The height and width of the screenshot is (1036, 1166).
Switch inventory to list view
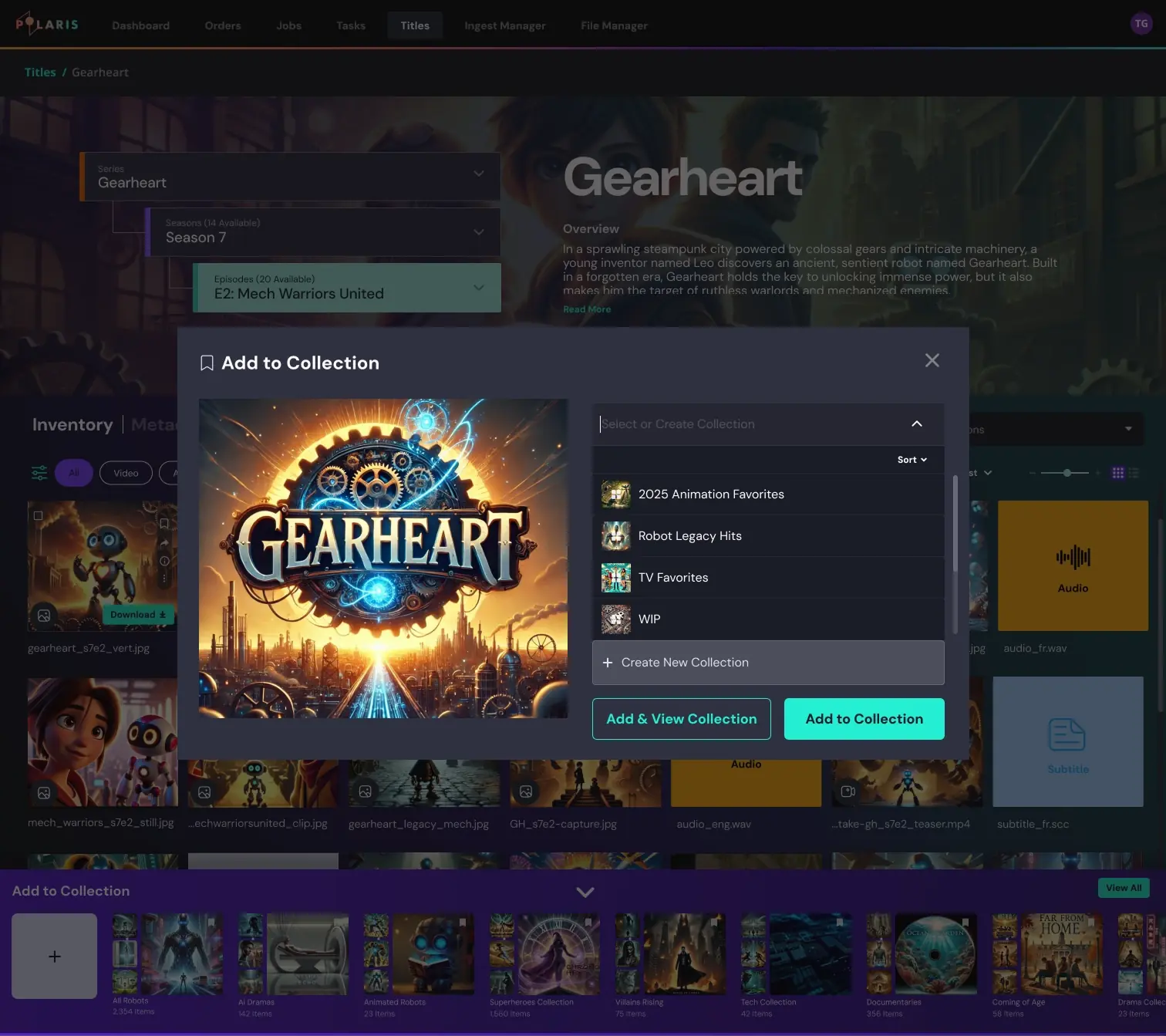[1134, 473]
